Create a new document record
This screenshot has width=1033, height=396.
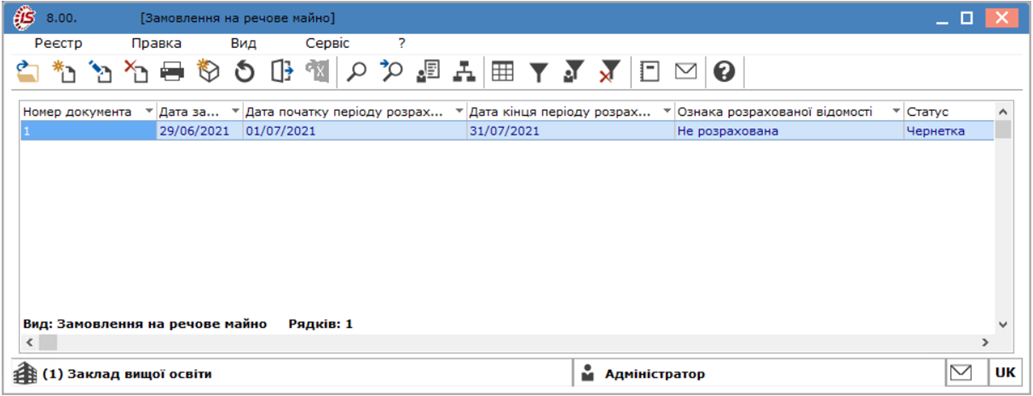[x=65, y=71]
